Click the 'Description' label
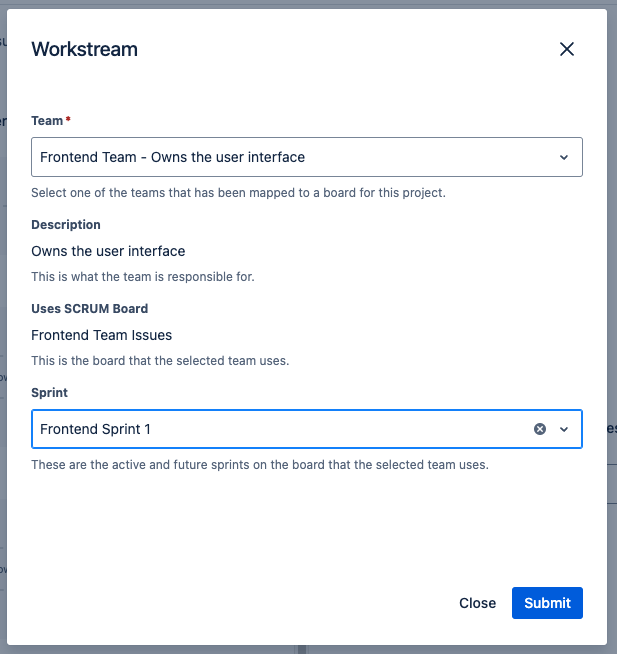617x654 pixels. click(66, 224)
